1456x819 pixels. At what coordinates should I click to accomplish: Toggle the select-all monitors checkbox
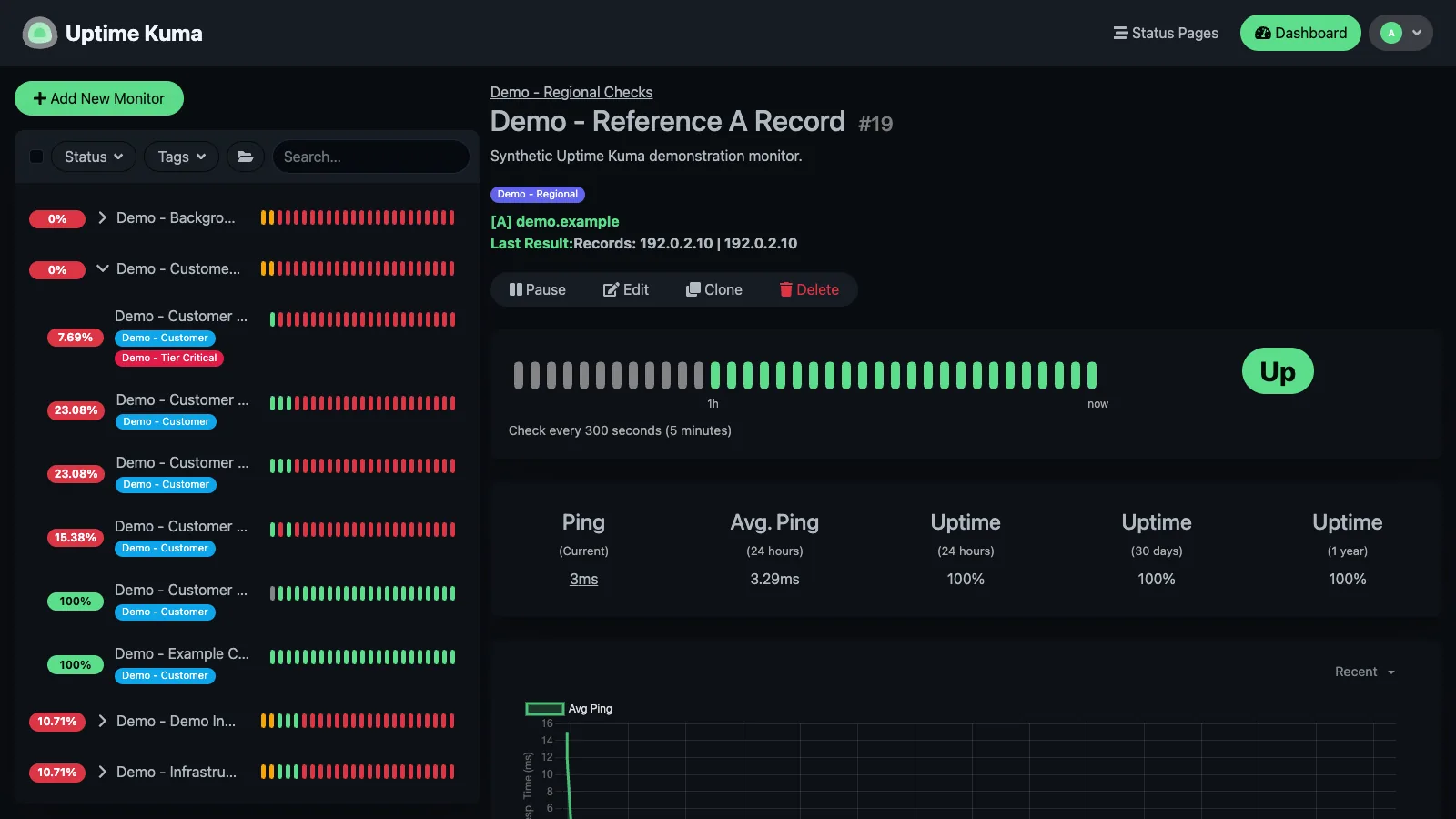coord(36,157)
